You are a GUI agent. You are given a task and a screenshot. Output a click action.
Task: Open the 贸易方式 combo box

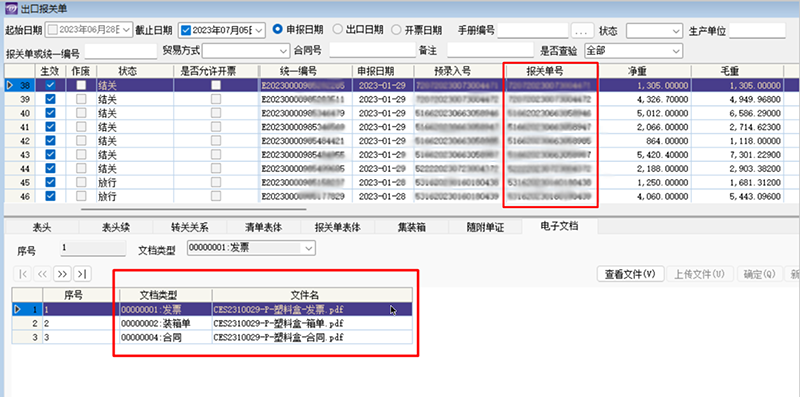[246, 51]
